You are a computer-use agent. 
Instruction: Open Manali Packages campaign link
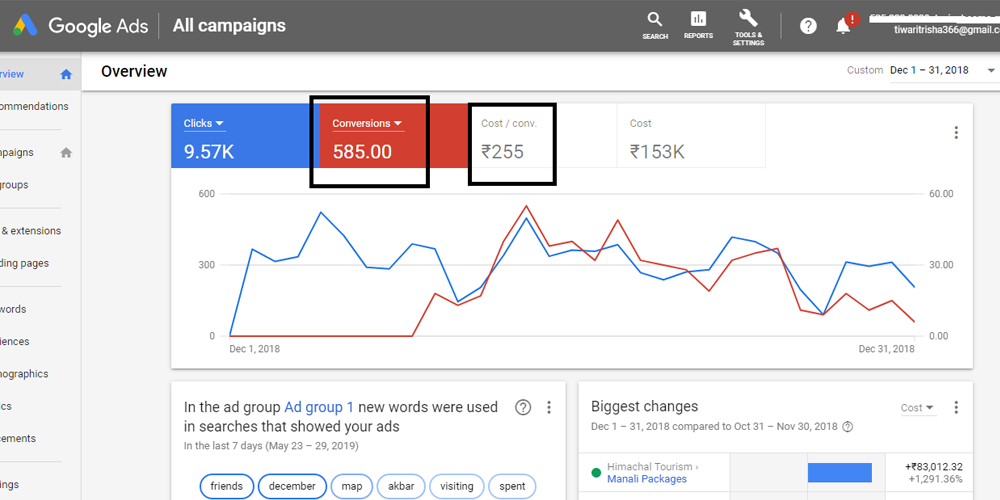(x=646, y=479)
